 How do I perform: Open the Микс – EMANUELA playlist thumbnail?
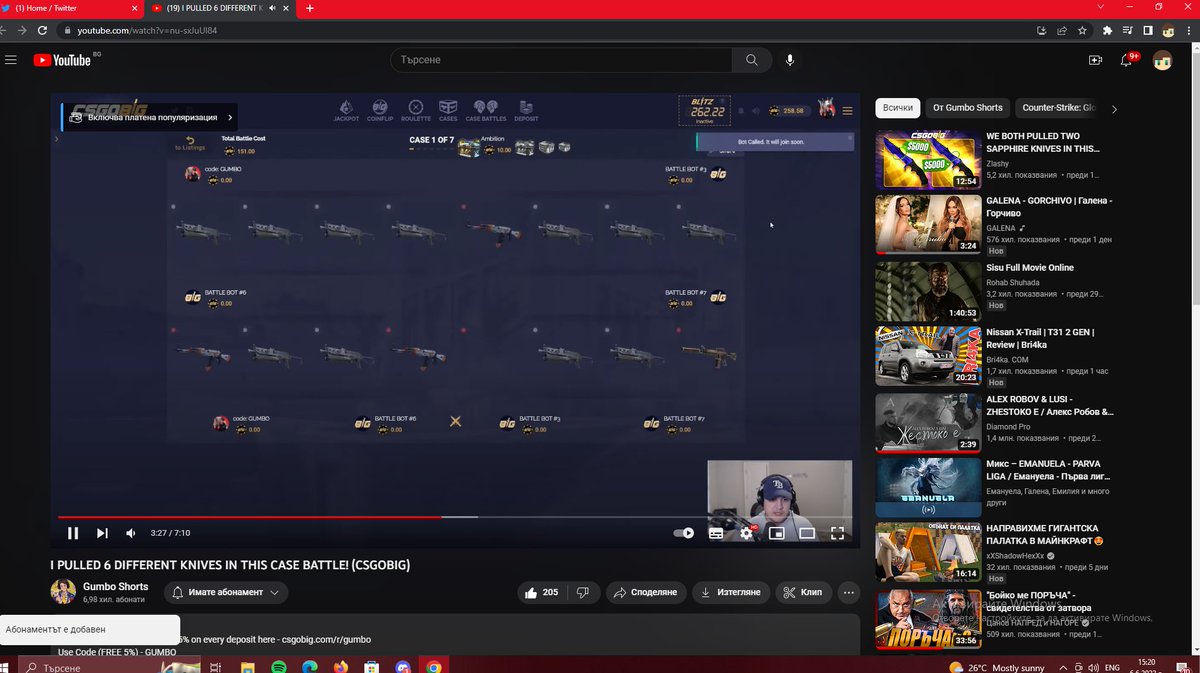(927, 488)
